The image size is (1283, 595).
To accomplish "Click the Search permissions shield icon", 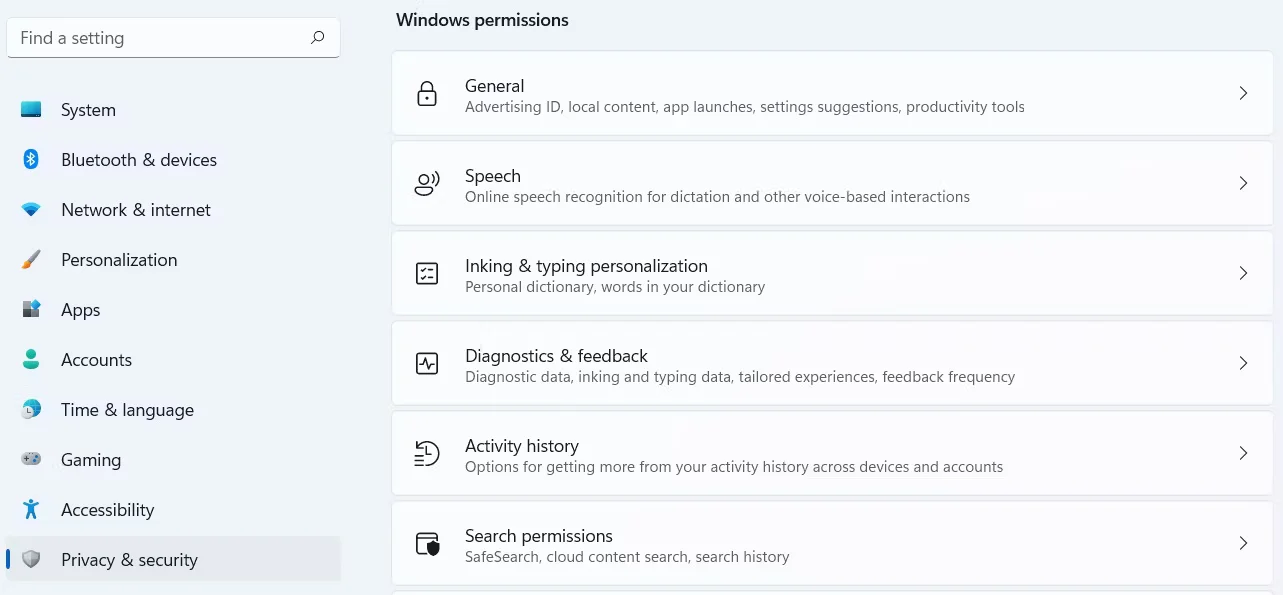I will click(x=427, y=544).
